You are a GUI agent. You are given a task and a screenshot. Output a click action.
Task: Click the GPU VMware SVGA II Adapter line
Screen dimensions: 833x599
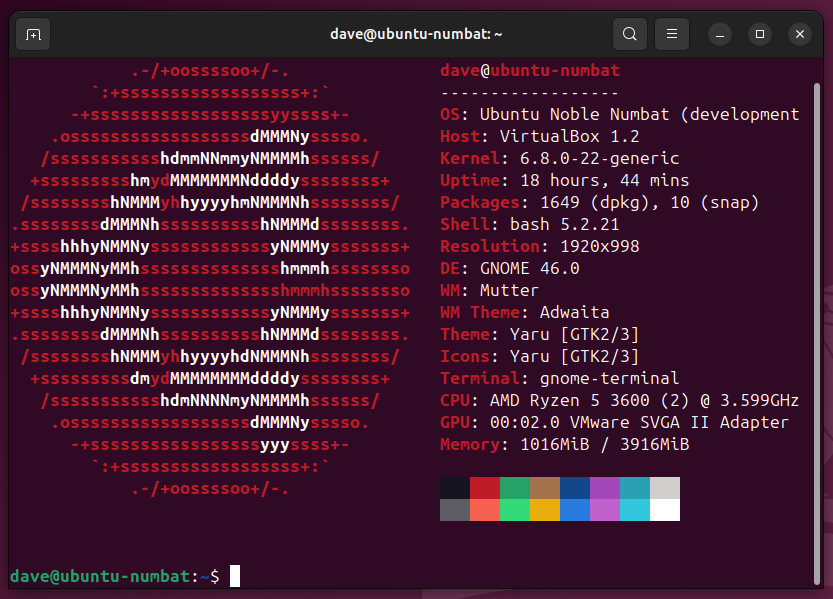click(614, 422)
